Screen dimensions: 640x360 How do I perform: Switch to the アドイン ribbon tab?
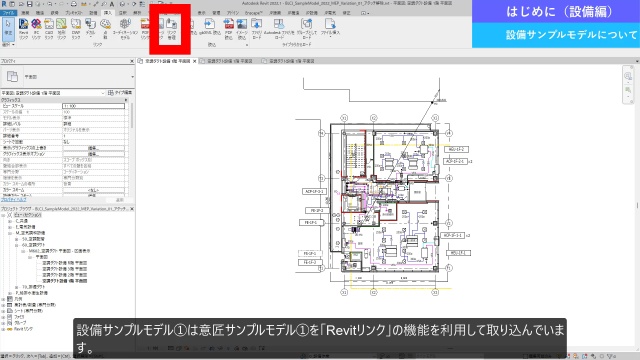[233, 13]
